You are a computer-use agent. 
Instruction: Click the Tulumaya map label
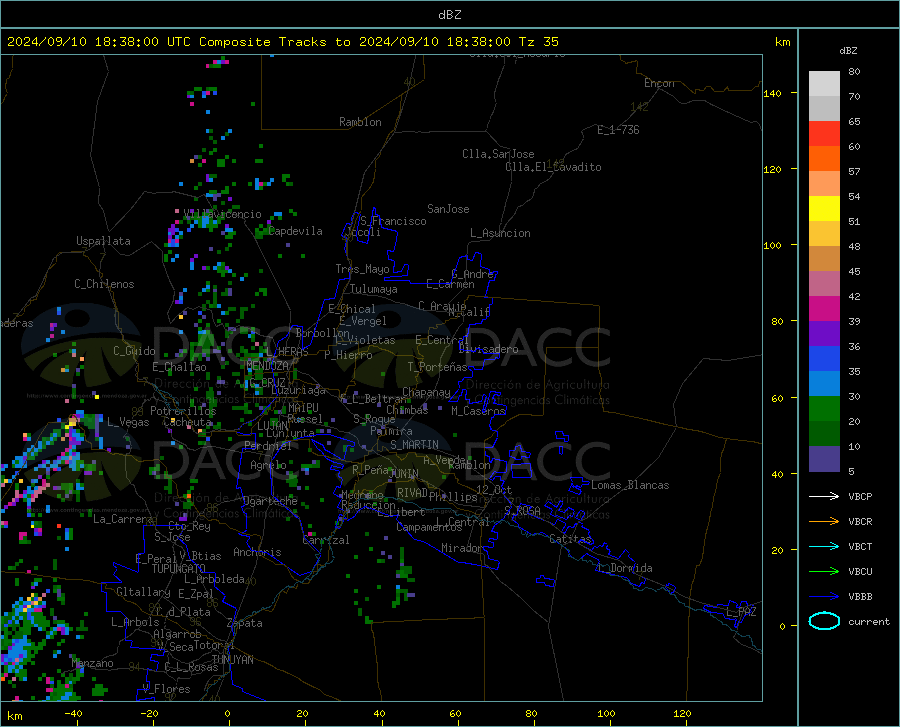coord(374,289)
